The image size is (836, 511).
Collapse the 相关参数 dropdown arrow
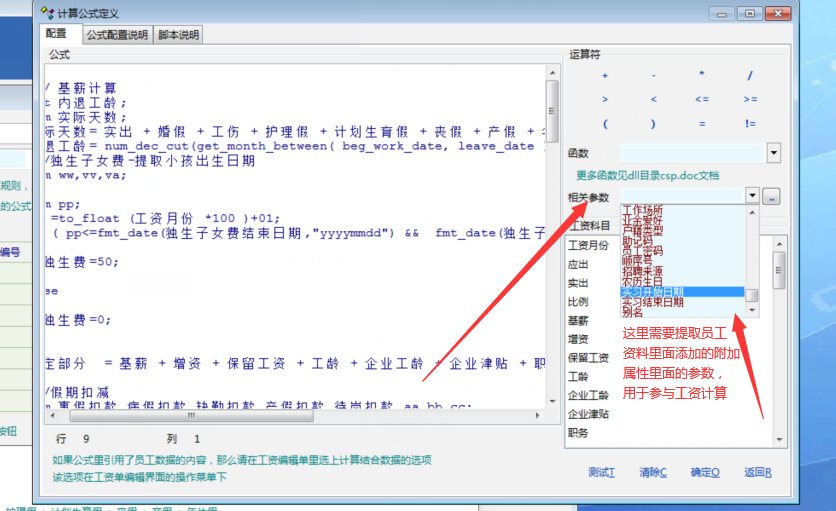click(x=752, y=197)
